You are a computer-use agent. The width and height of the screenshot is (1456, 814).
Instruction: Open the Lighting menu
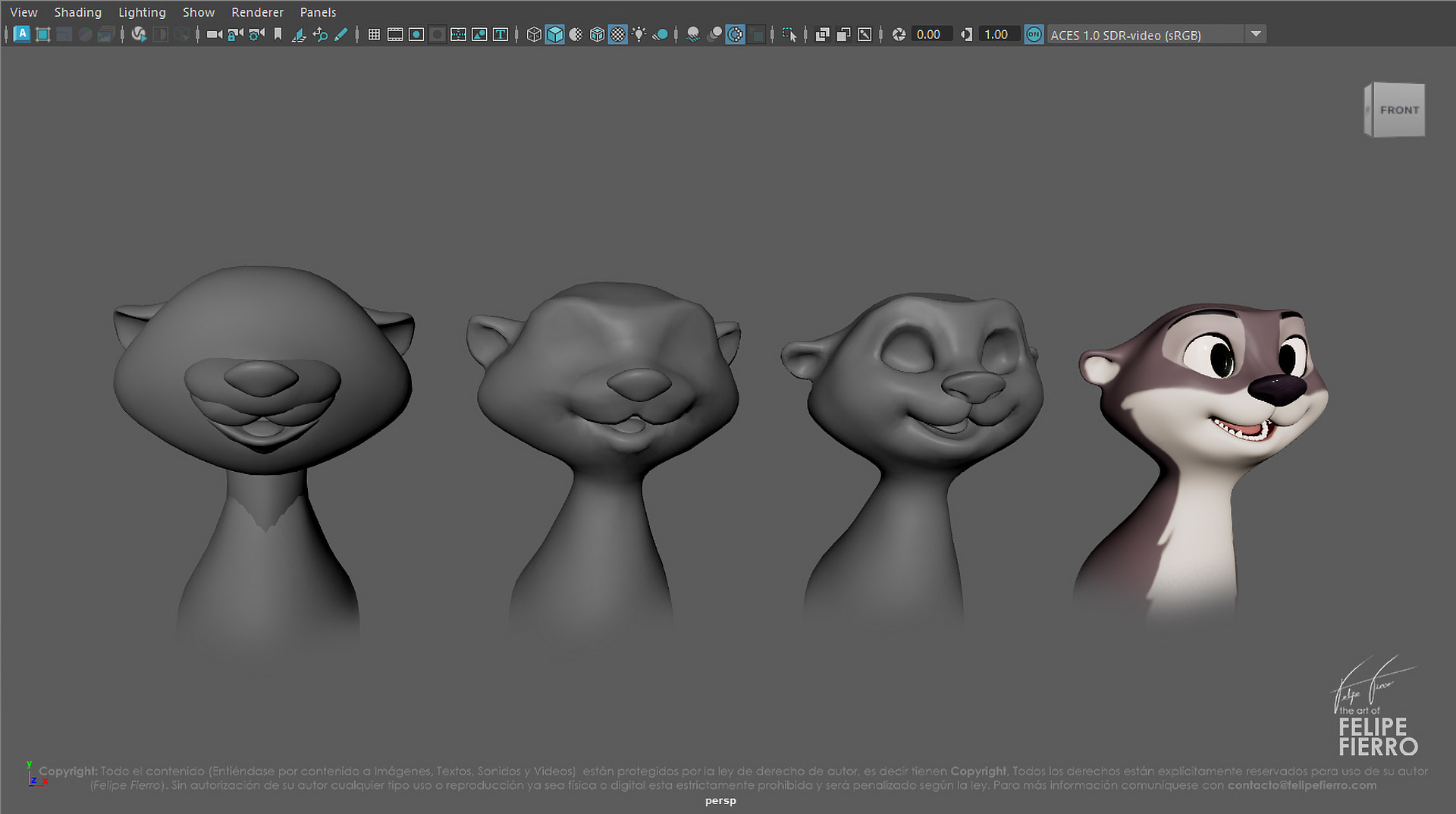click(142, 12)
